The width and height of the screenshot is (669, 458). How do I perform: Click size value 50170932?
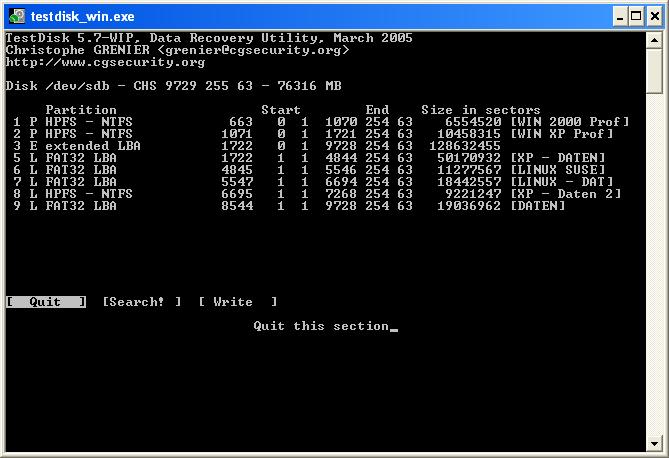click(x=469, y=158)
